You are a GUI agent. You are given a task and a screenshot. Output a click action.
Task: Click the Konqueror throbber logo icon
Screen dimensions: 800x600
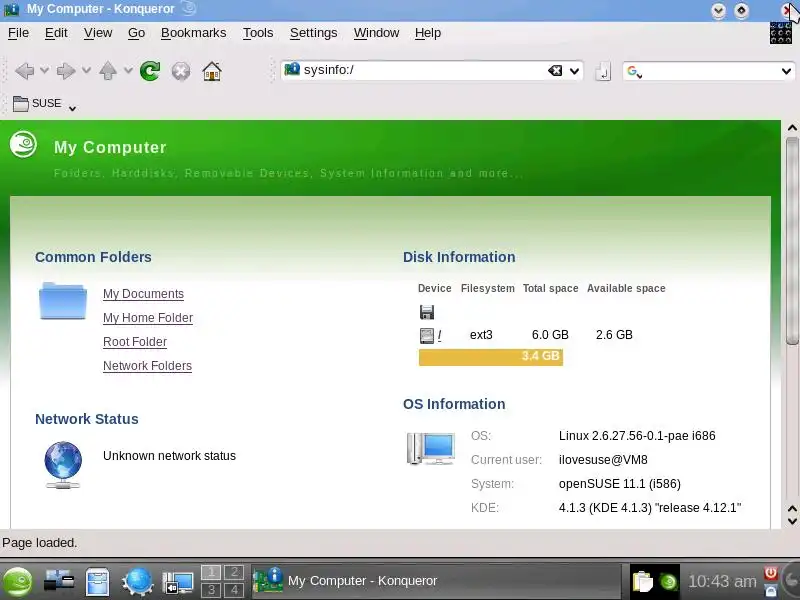pos(781,34)
